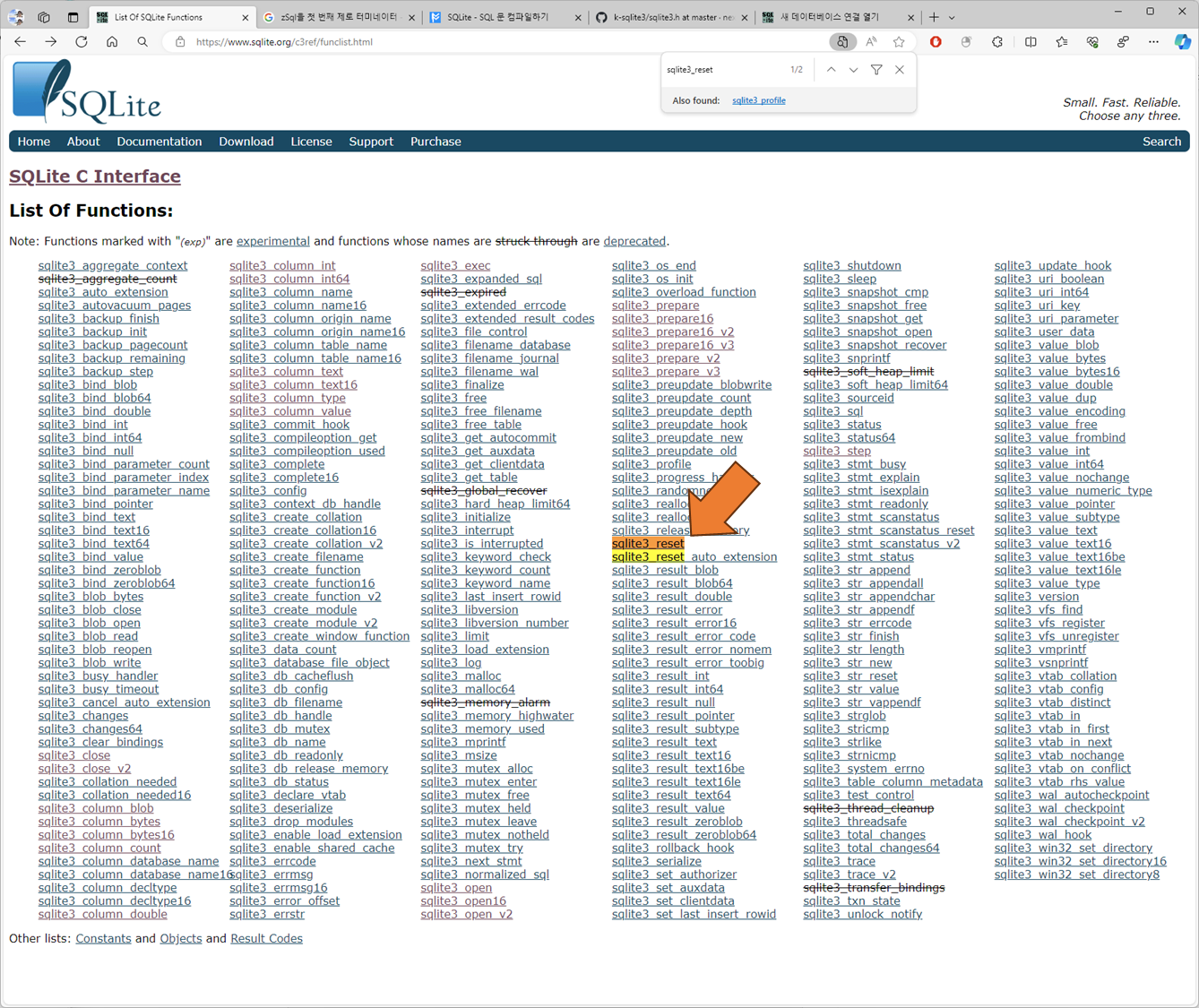The width and height of the screenshot is (1199, 1008).
Task: Close the List Of SQLite Functions tab
Action: coord(246,17)
